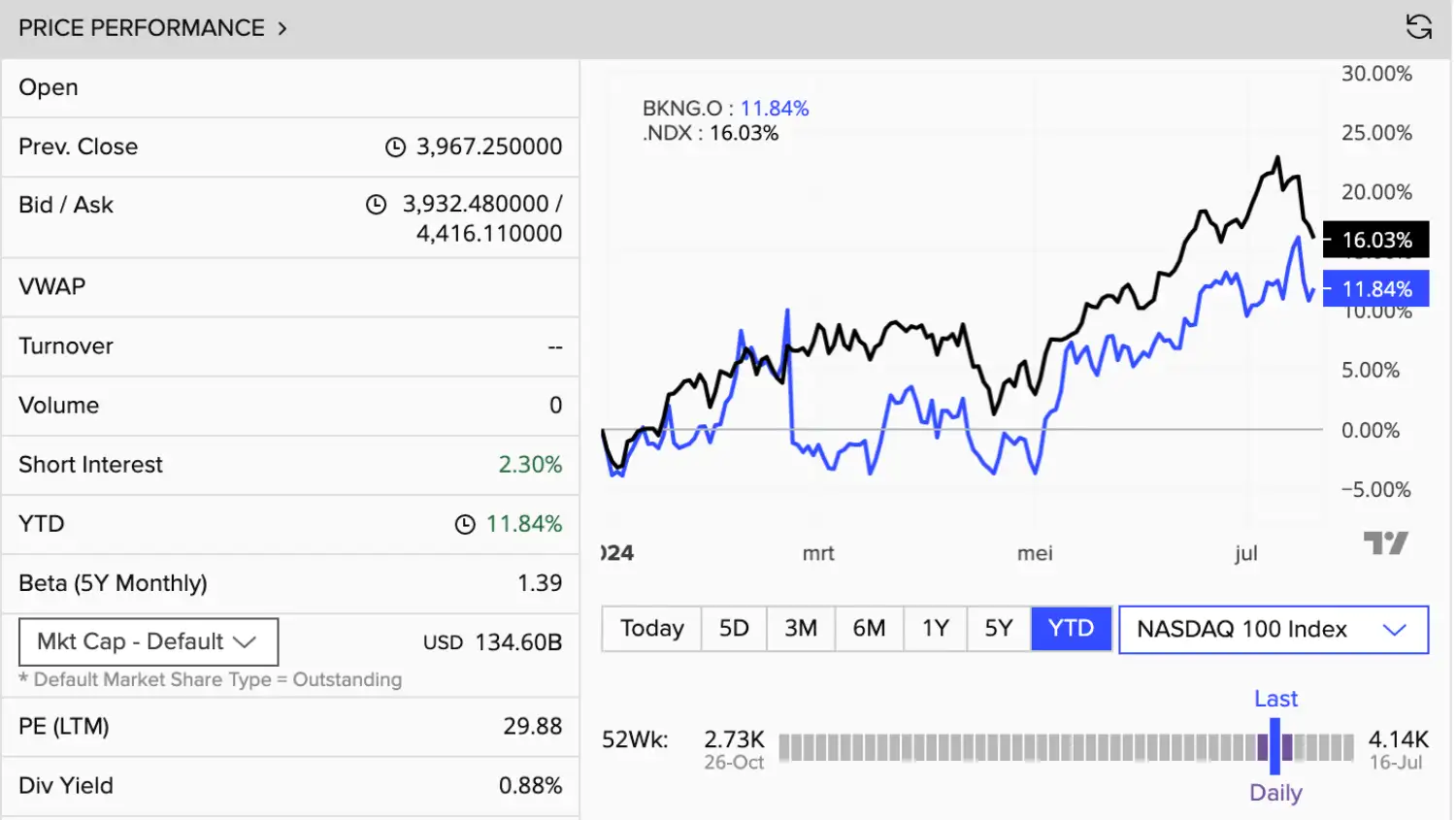Open the Mkt Cap - Default dropdown
Viewport: 1456px width, 820px height.
(149, 642)
